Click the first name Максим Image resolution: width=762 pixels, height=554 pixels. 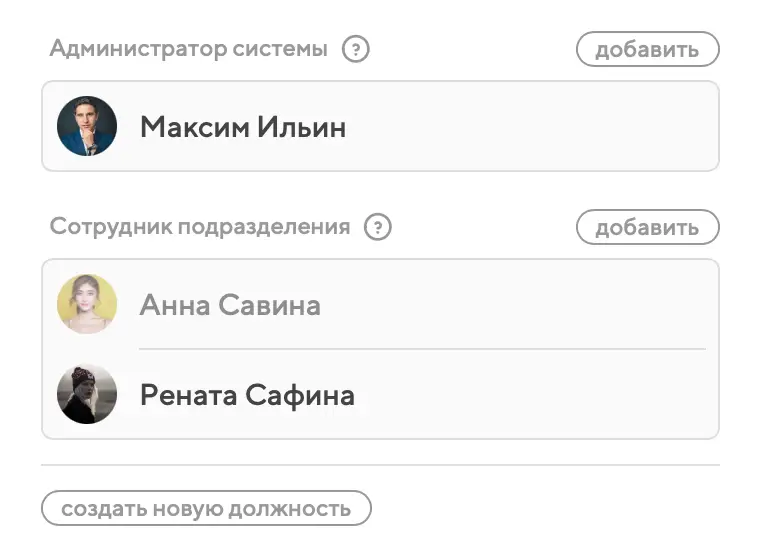[x=195, y=127]
